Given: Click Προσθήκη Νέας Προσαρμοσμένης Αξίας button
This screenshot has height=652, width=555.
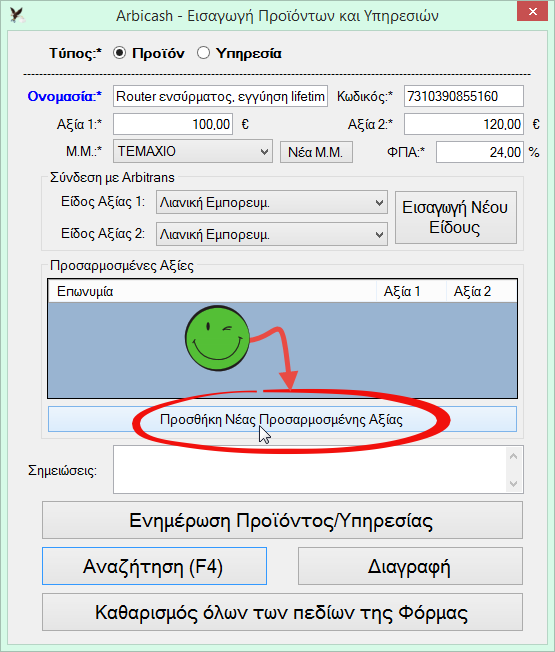Looking at the screenshot, I should point(282,419).
